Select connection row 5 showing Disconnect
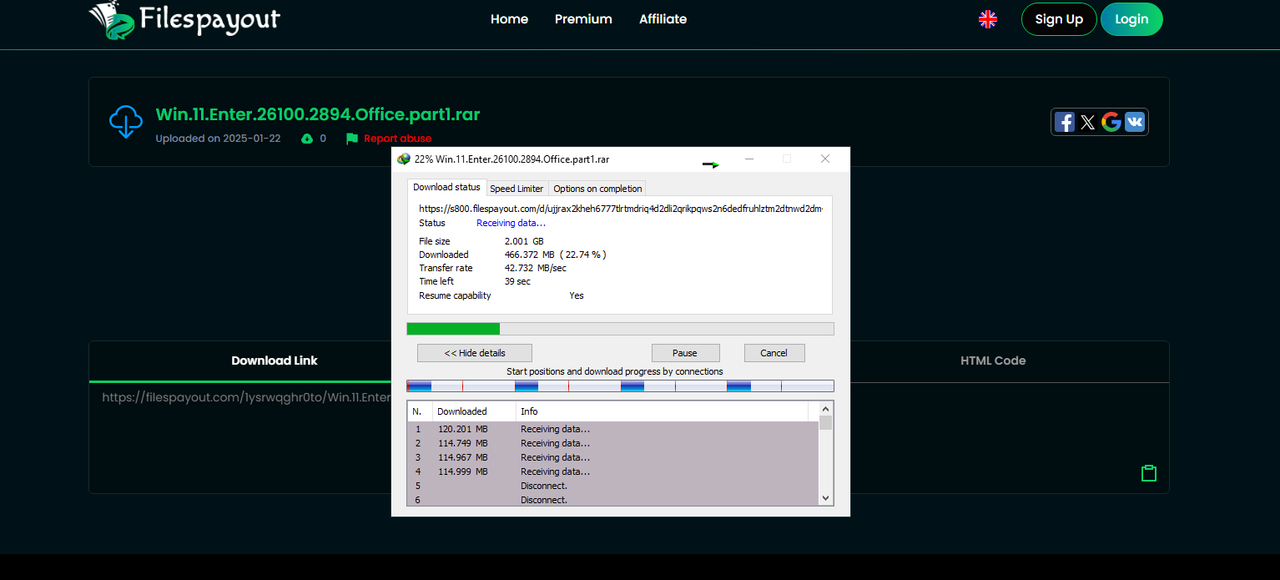The image size is (1280, 580). click(613, 486)
